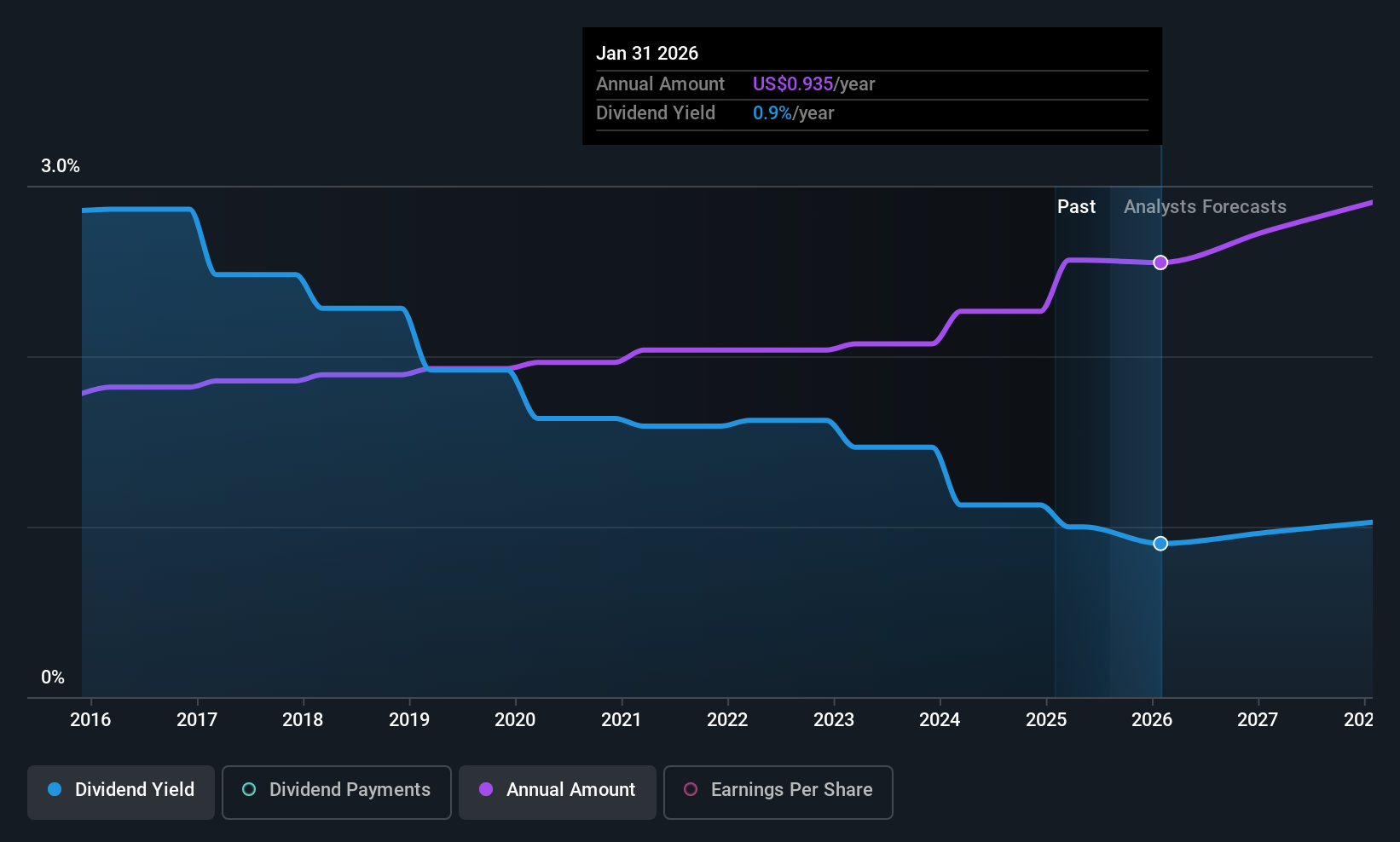Click the 2023 x-axis label

click(x=834, y=720)
